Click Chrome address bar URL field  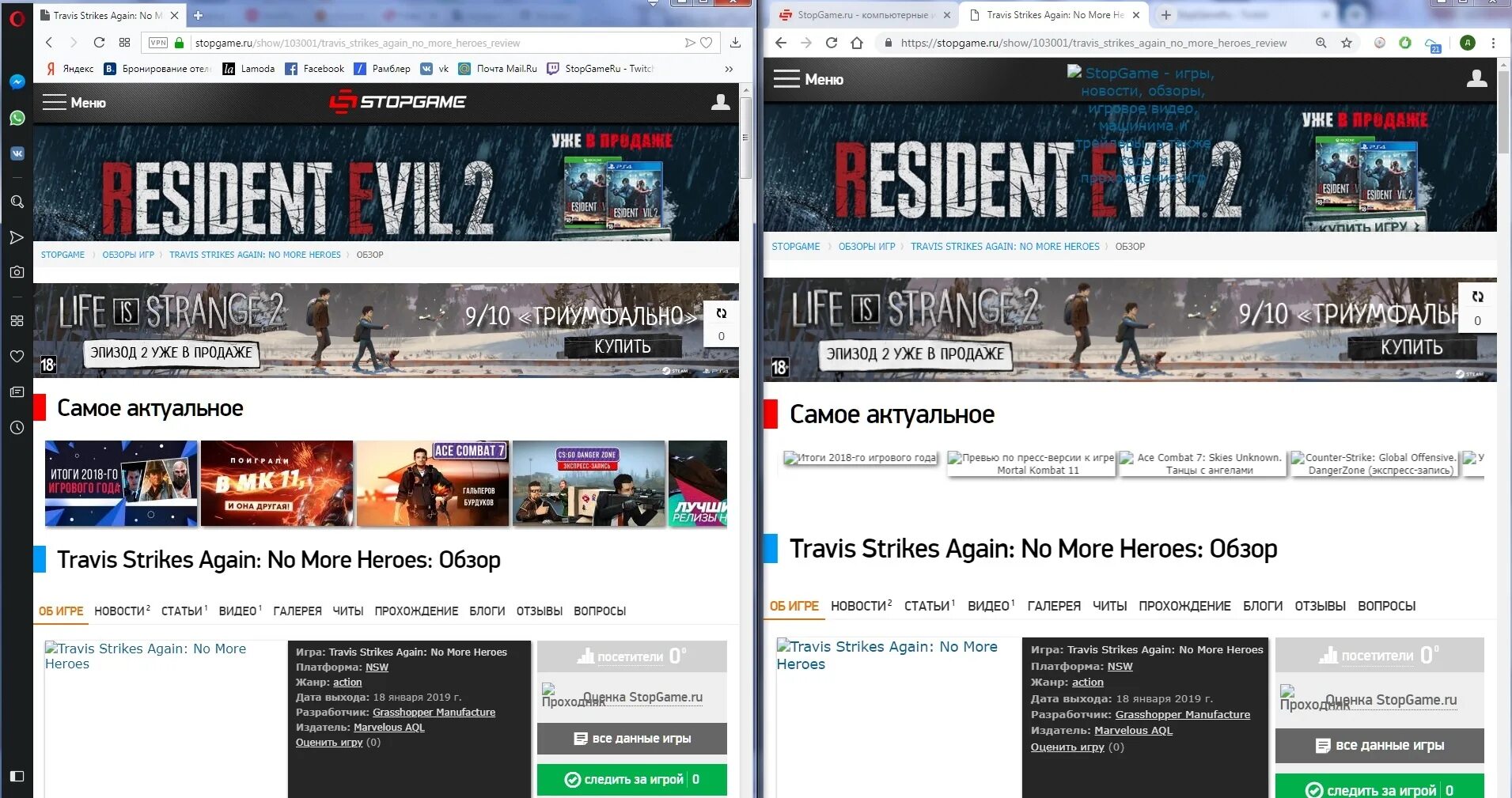click(1094, 43)
